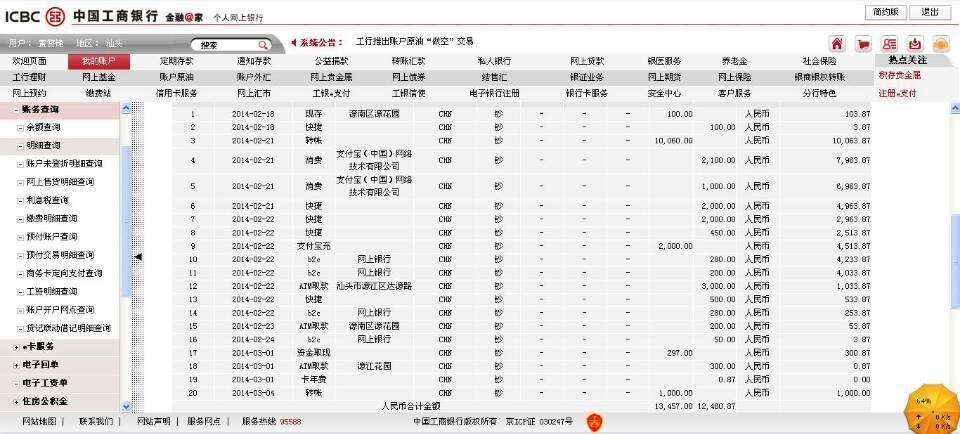Click row 19's 卡年费 summary cell

[x=313, y=380]
